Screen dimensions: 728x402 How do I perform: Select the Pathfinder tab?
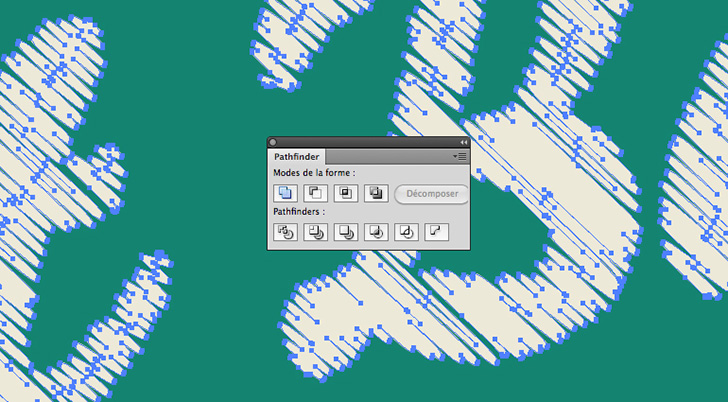pos(296,157)
